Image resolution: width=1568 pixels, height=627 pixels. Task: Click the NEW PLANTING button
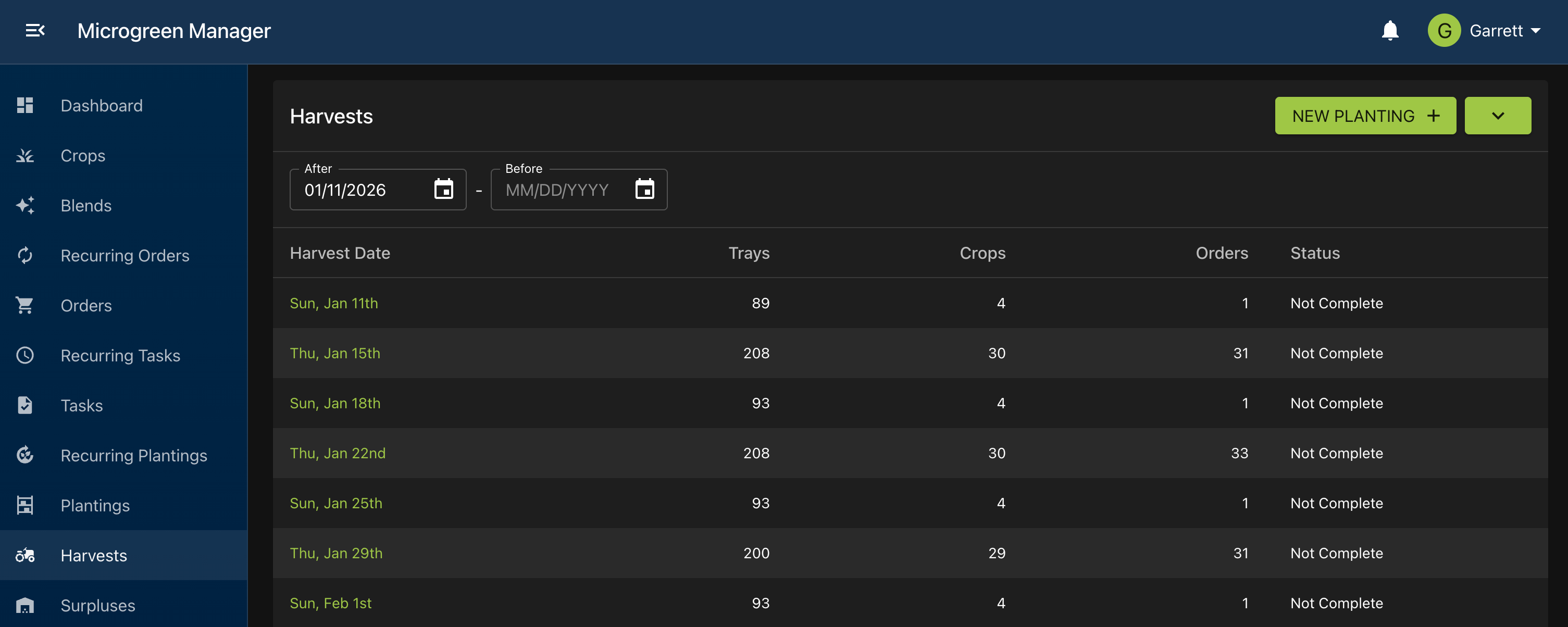pos(1365,116)
